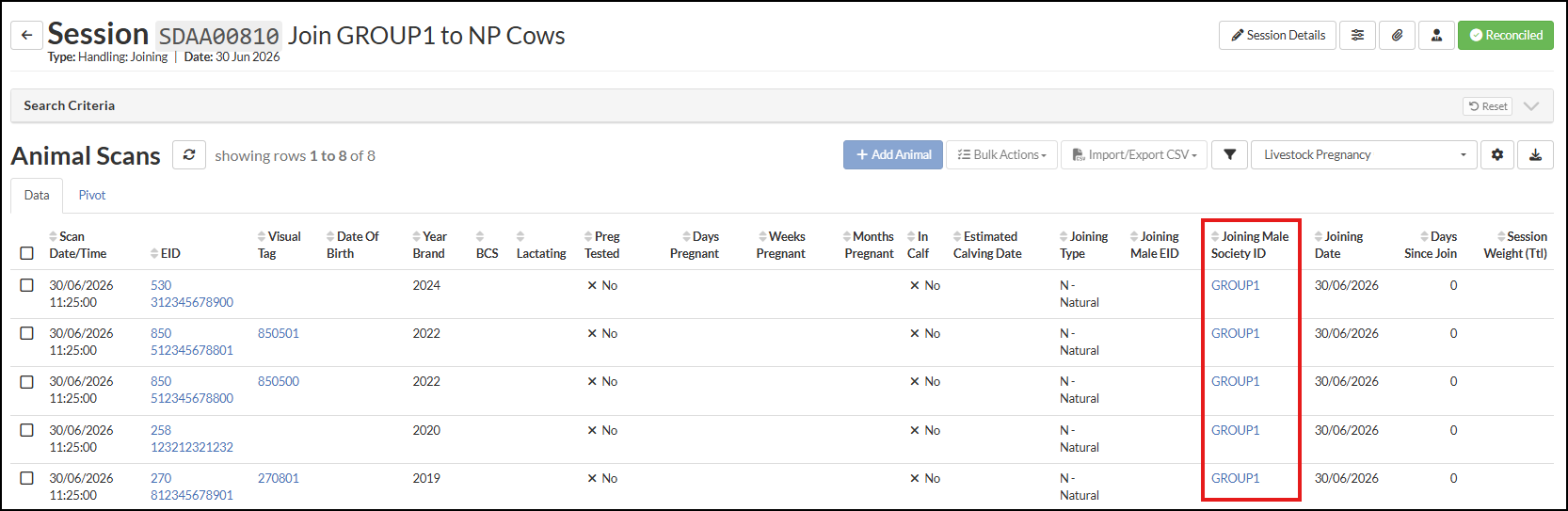The width and height of the screenshot is (1568, 511).
Task: Sort by Joining Male Society ID column
Action: [1250, 245]
